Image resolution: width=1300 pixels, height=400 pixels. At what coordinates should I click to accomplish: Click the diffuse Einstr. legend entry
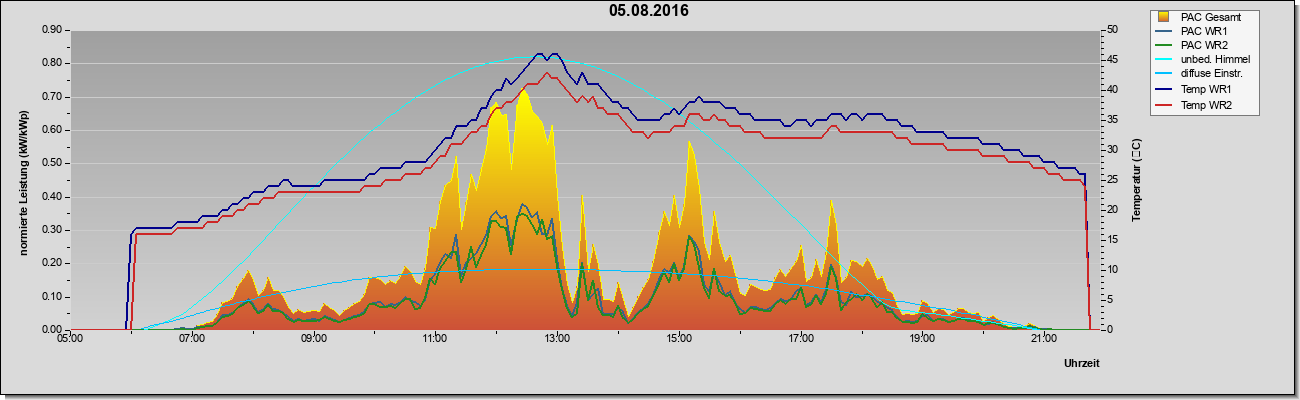(1203, 75)
